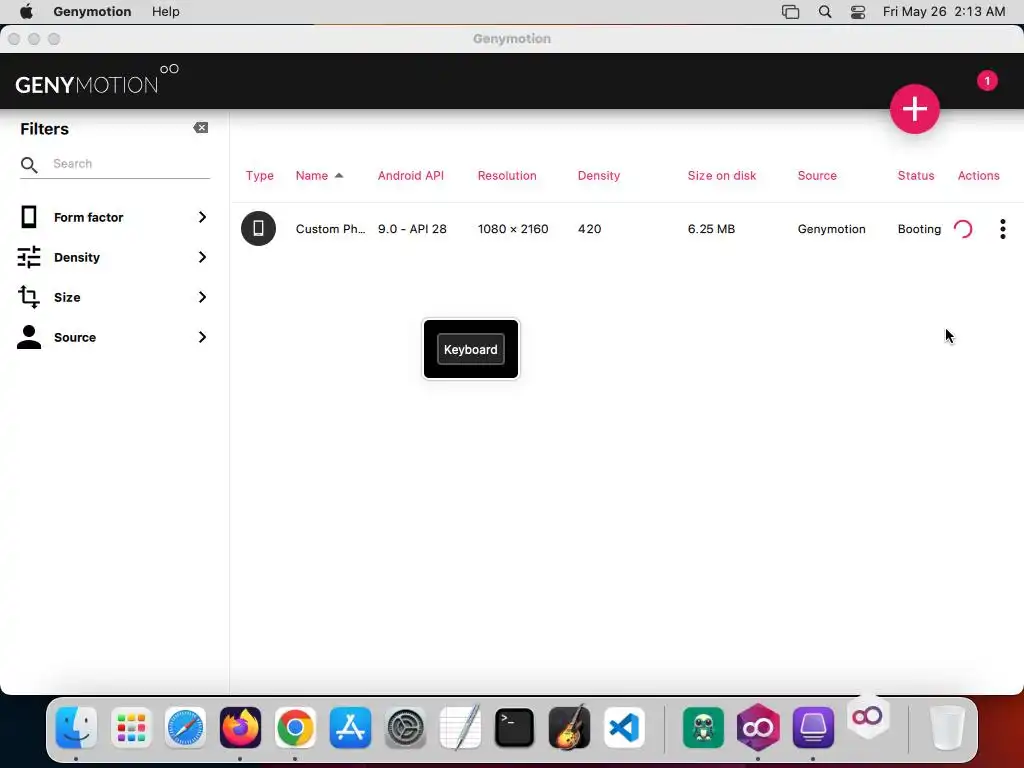Open Visual Studio Code from the dock
The height and width of the screenshot is (768, 1024).
coord(624,728)
